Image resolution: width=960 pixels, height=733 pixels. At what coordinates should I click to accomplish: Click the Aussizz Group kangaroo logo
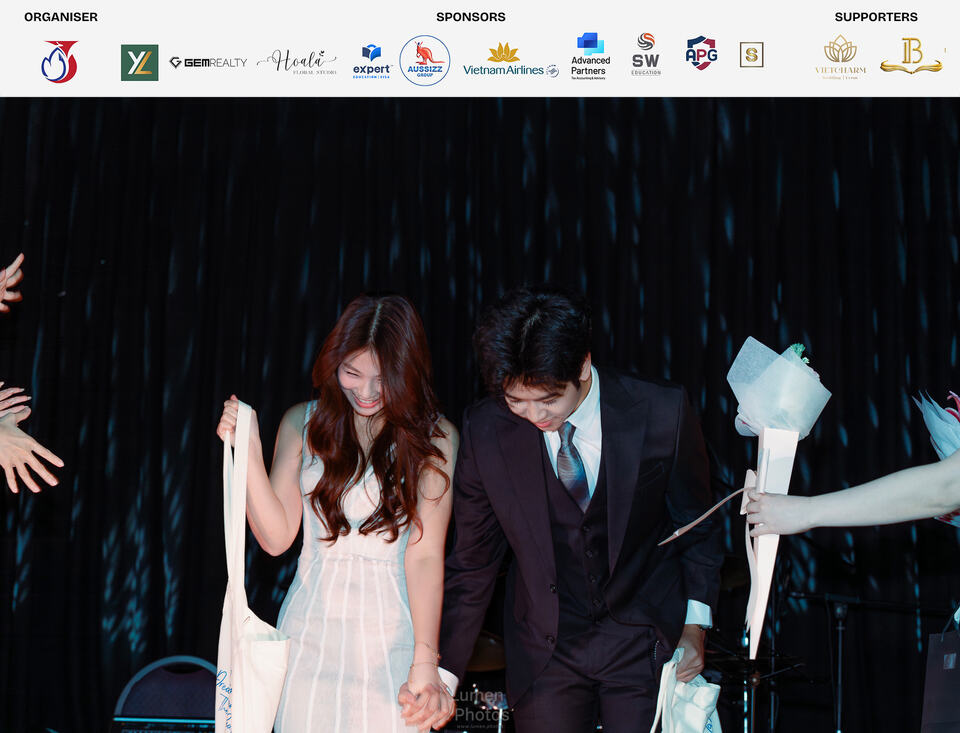point(425,60)
